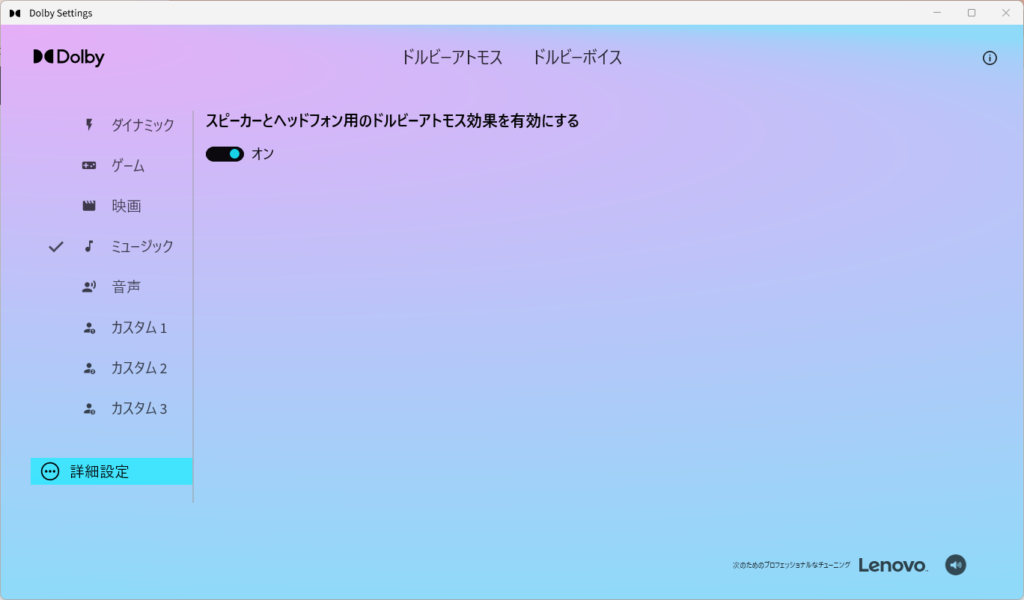Click the Lenovo logo at the bottom
Screen dimensions: 1024x600
click(892, 565)
